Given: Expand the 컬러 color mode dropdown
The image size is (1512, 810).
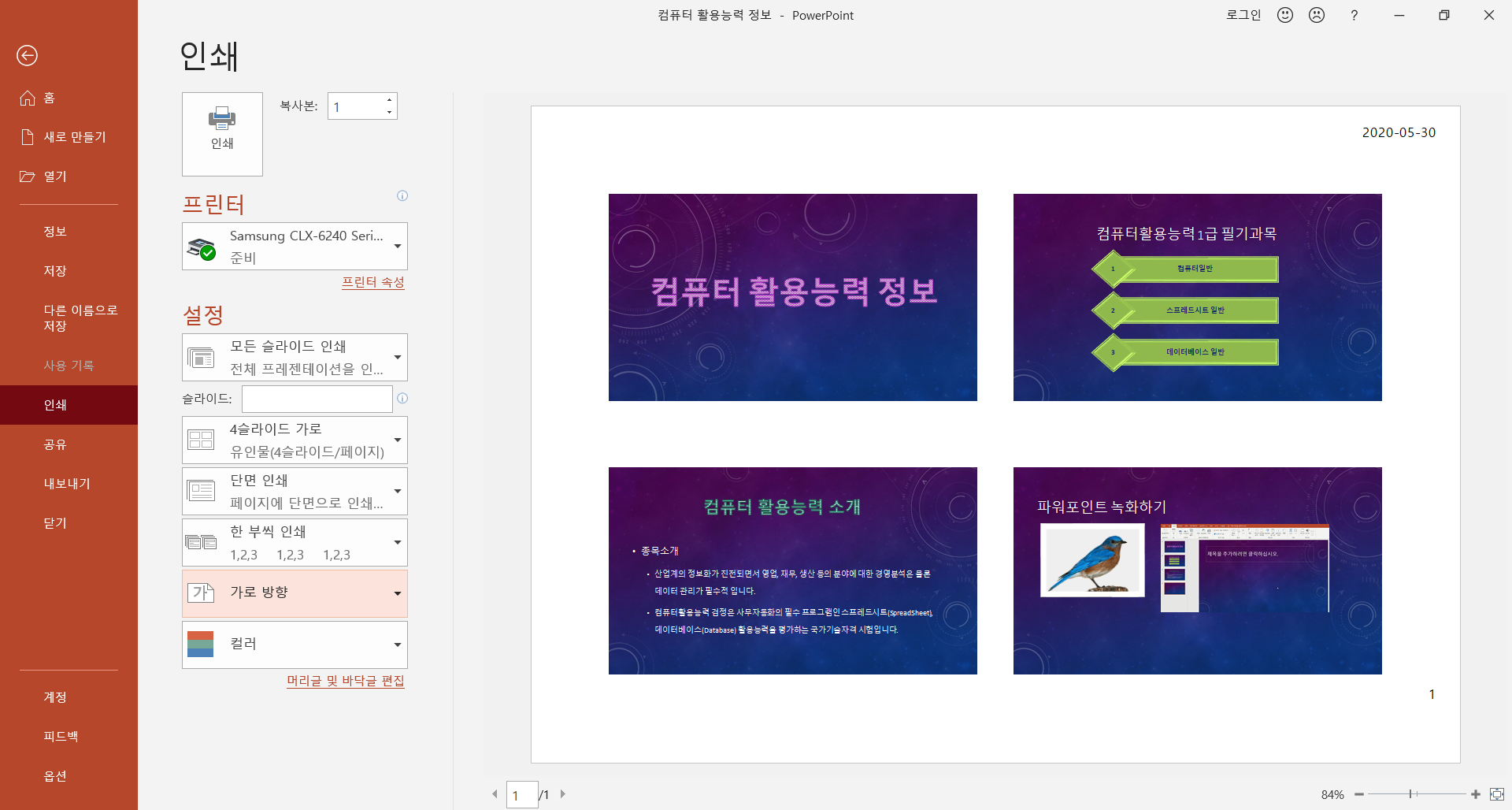Looking at the screenshot, I should [x=295, y=645].
